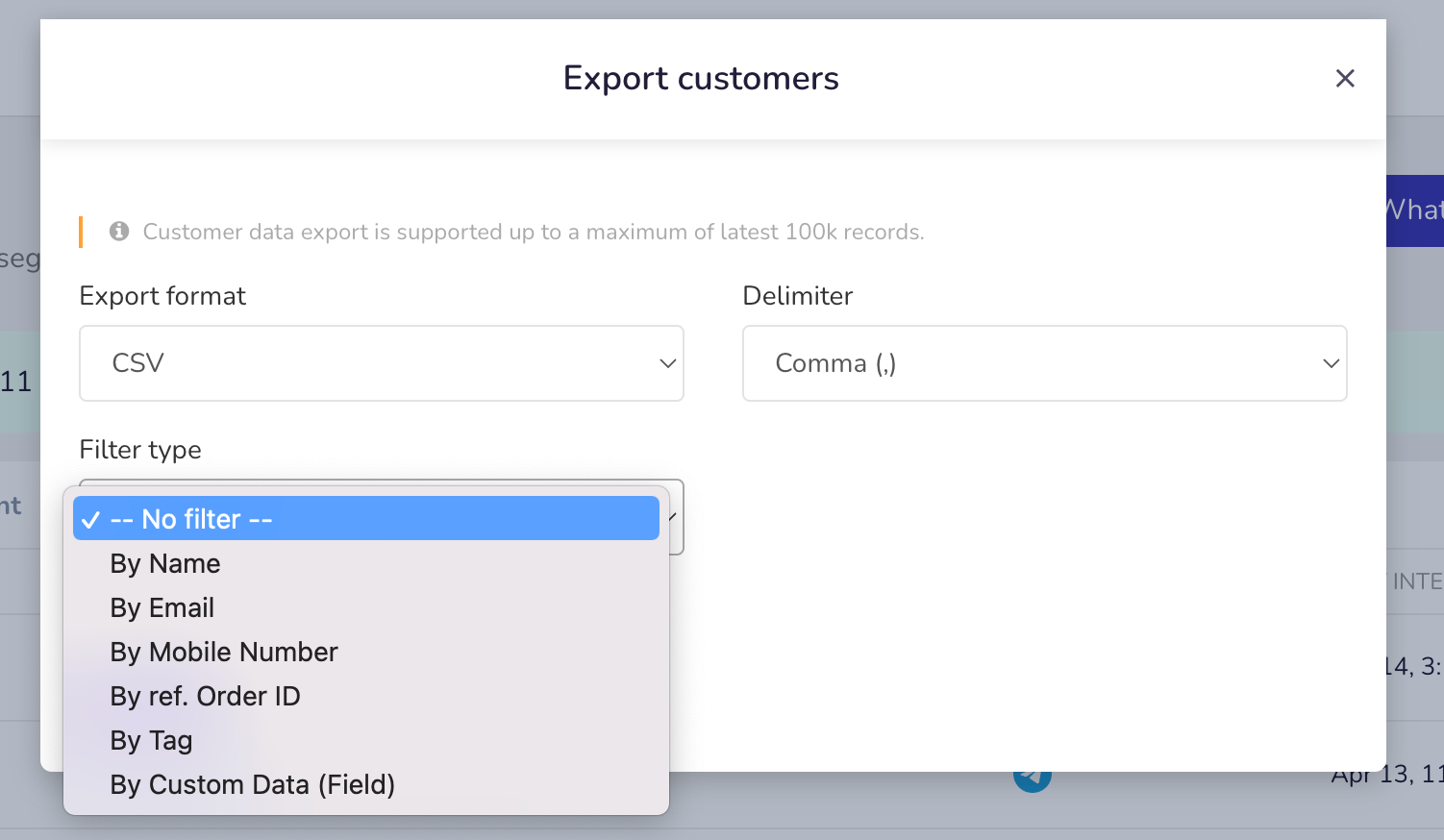Click the 'Filter type' label

140,450
